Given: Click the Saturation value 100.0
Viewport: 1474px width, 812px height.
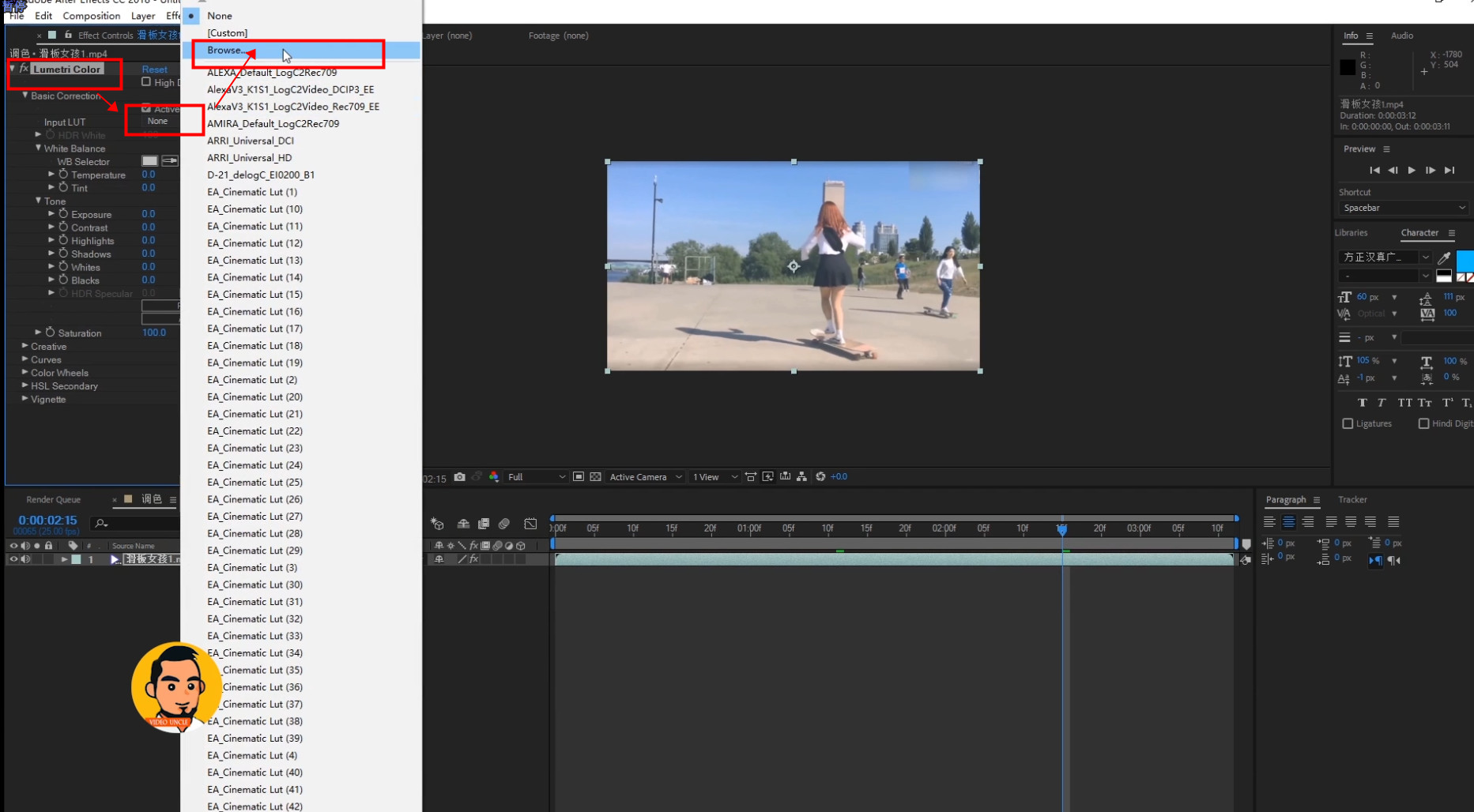Looking at the screenshot, I should tap(154, 333).
